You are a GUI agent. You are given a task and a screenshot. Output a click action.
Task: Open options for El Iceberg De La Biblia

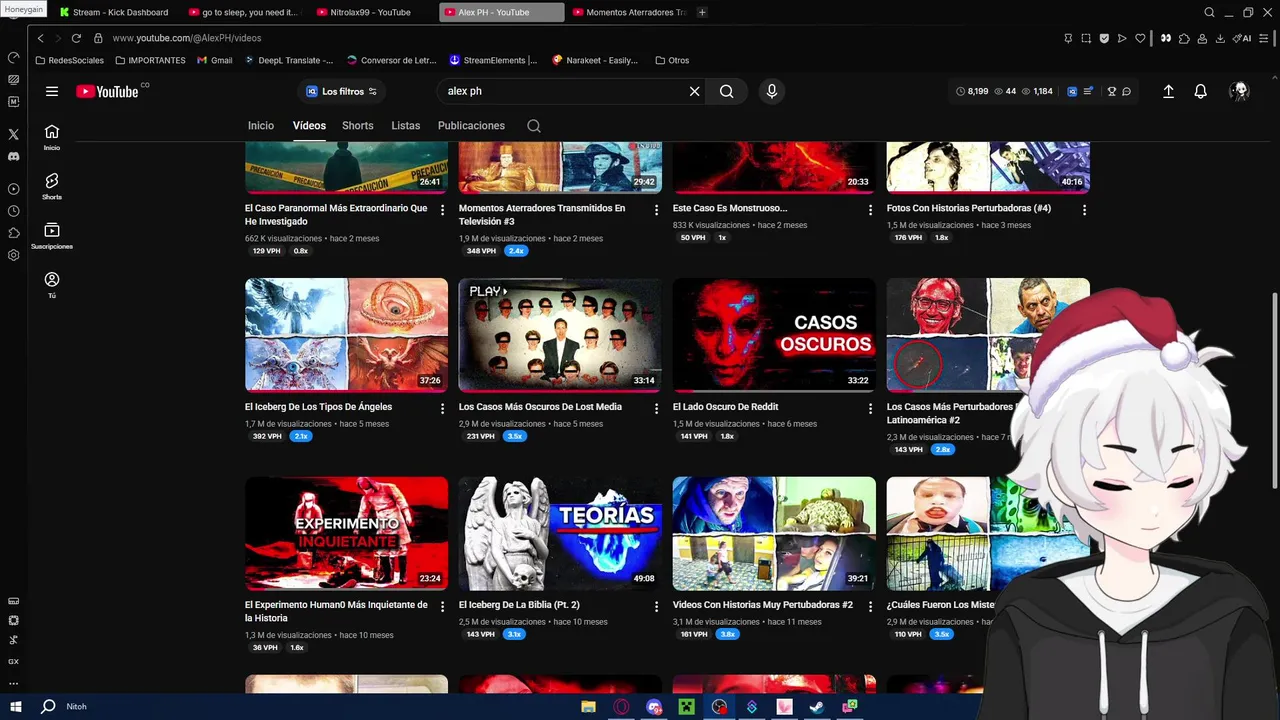(657, 606)
